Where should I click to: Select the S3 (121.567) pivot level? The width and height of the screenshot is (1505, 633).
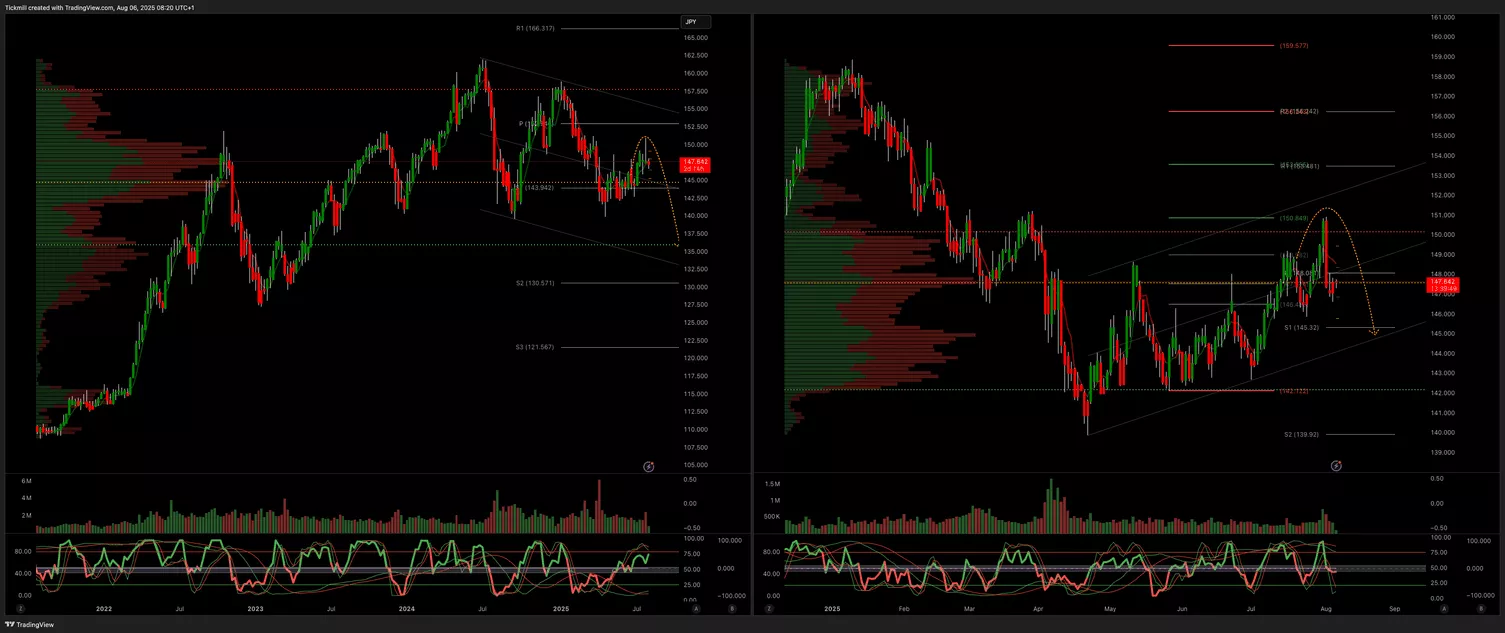(x=535, y=347)
